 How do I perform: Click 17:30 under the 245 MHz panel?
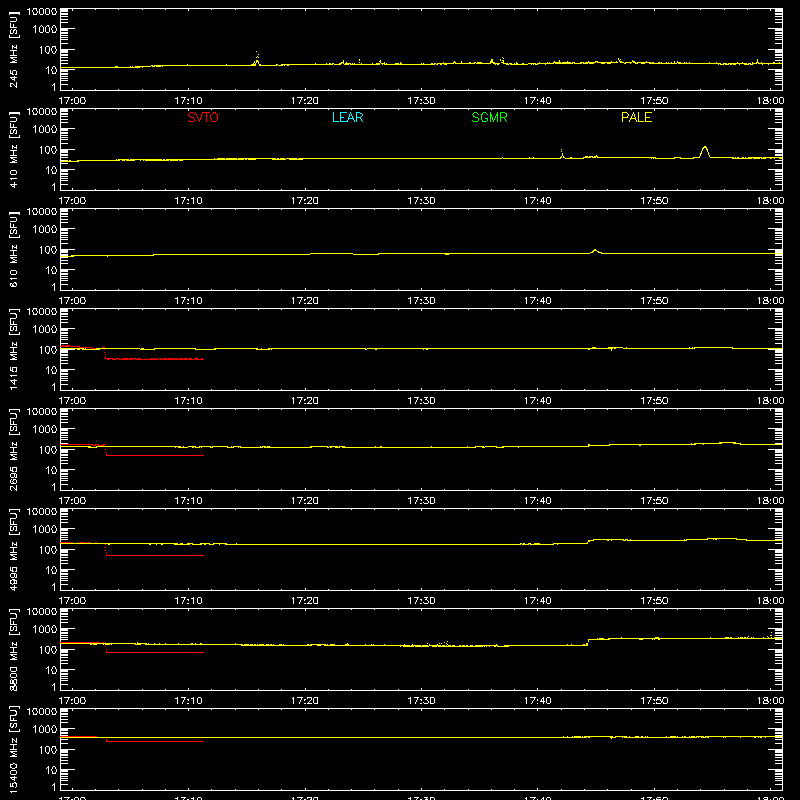click(x=421, y=101)
